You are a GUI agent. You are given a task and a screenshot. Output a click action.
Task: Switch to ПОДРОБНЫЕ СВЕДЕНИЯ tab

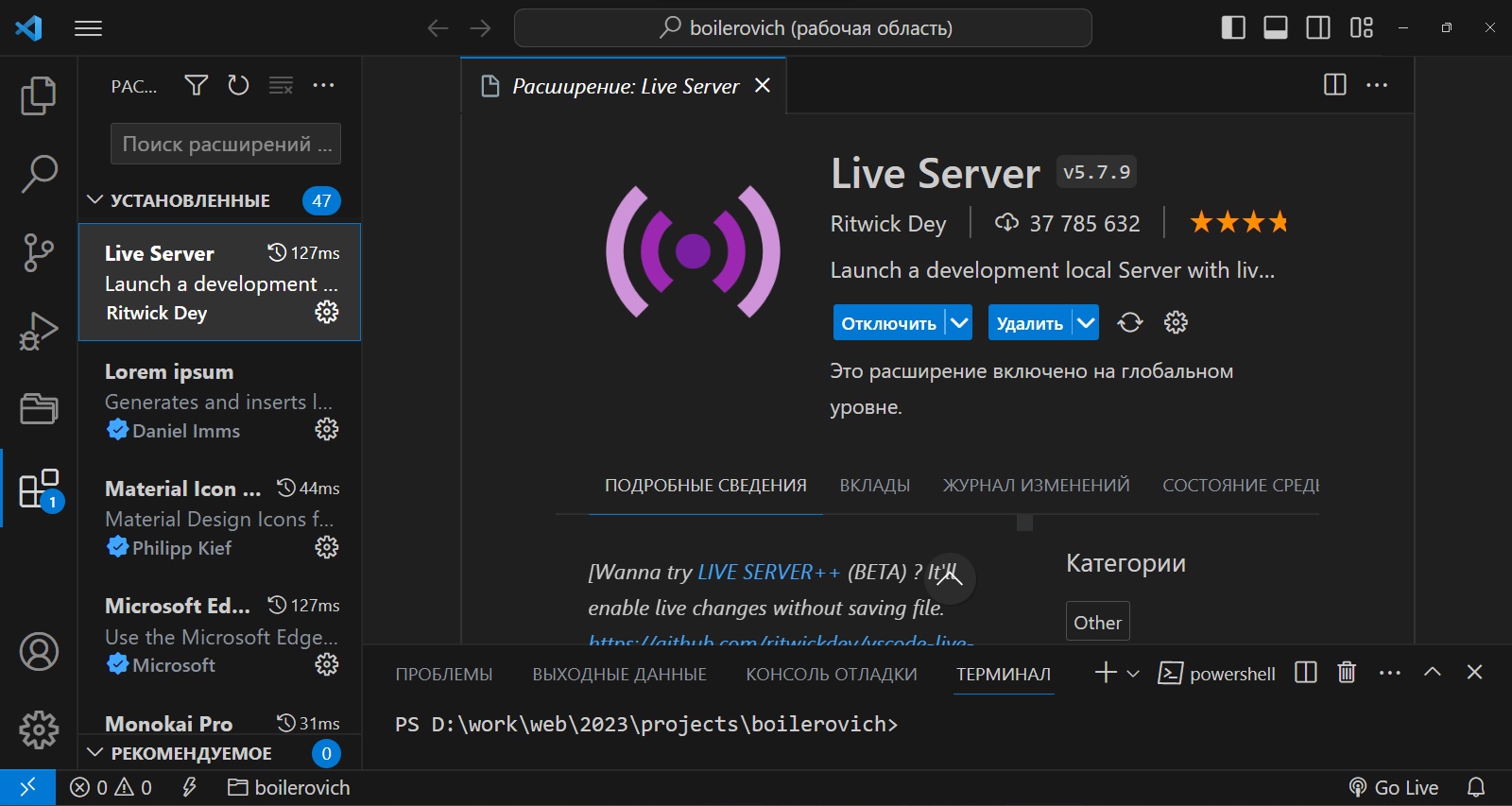click(706, 486)
